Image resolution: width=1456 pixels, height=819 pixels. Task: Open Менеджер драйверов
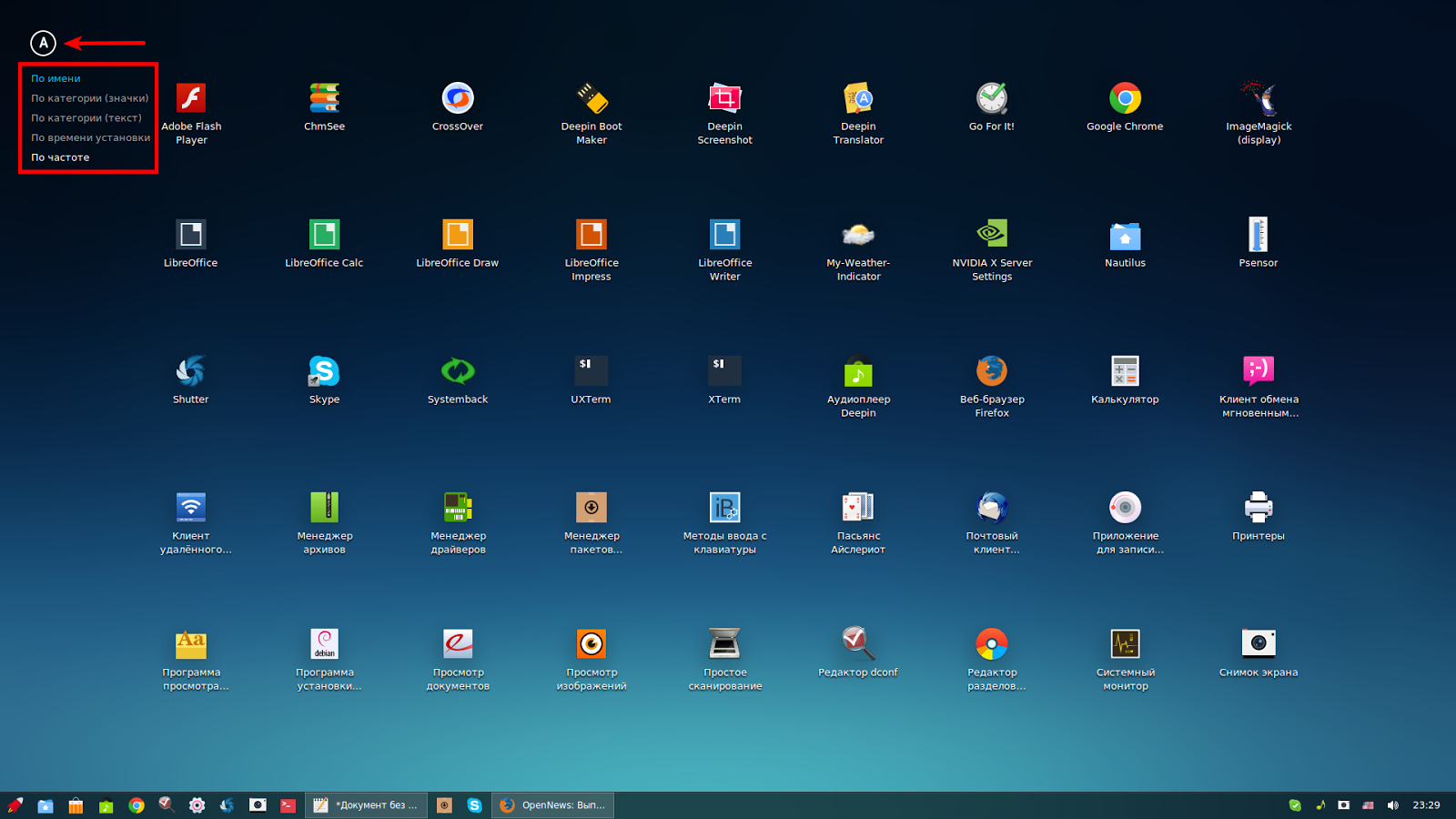click(458, 508)
